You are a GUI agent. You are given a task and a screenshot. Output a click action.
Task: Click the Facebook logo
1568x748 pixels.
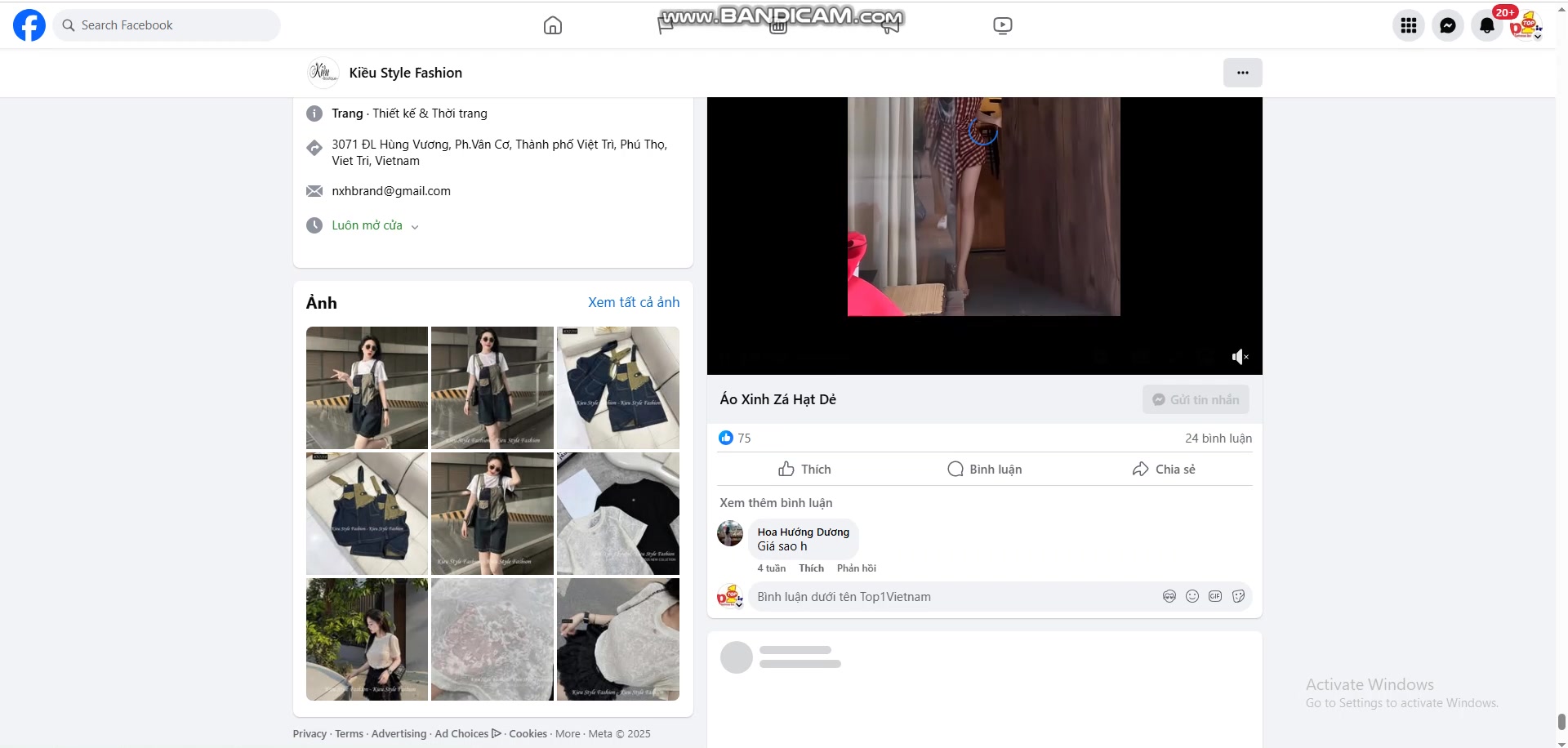click(29, 25)
